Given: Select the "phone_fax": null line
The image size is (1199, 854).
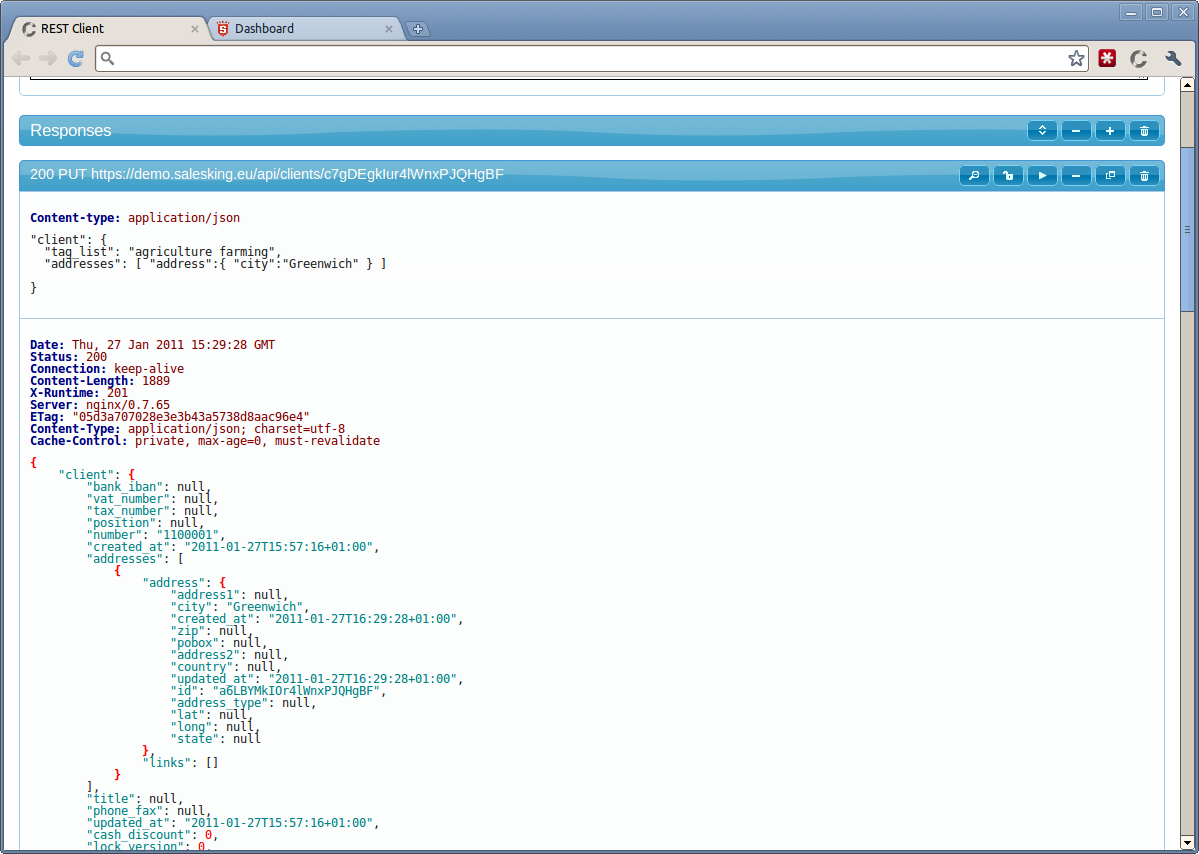Looking at the screenshot, I should pos(148,810).
